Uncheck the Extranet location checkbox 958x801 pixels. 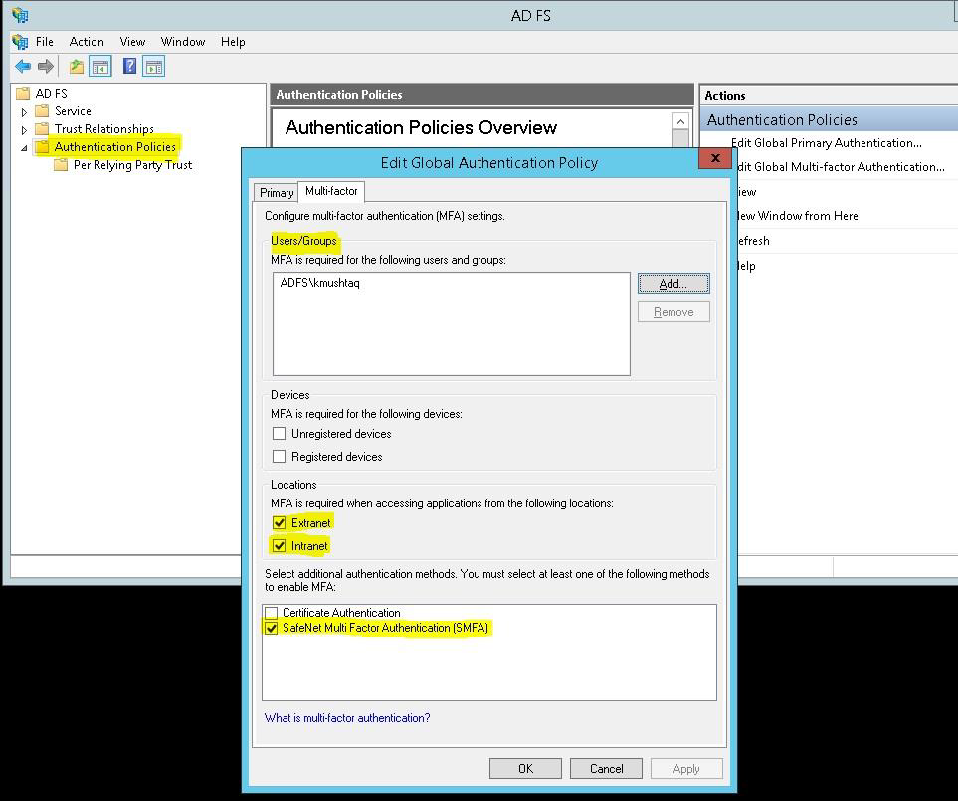click(x=280, y=522)
